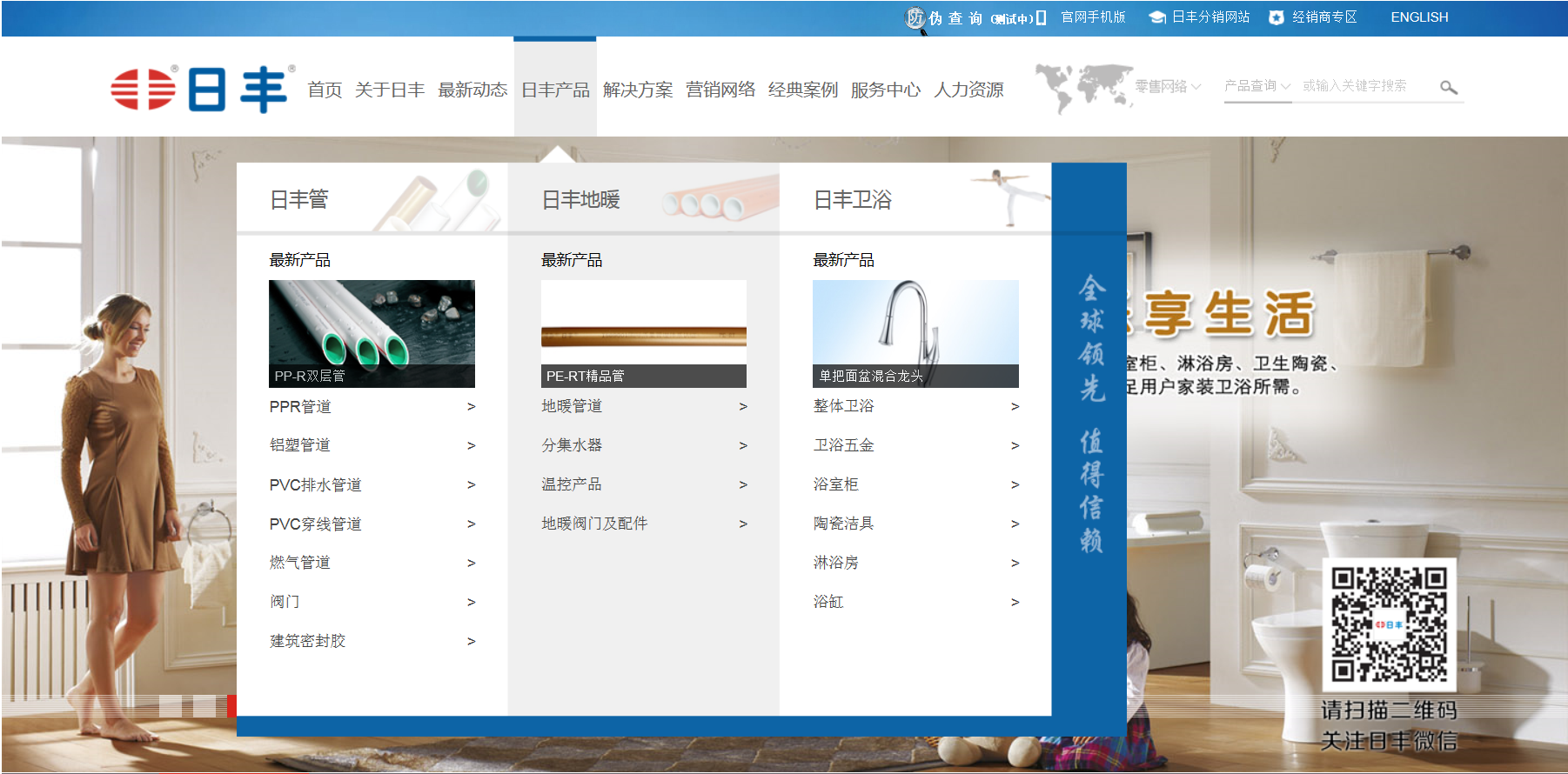Open the 官网手机版 mobile site link

(1093, 17)
